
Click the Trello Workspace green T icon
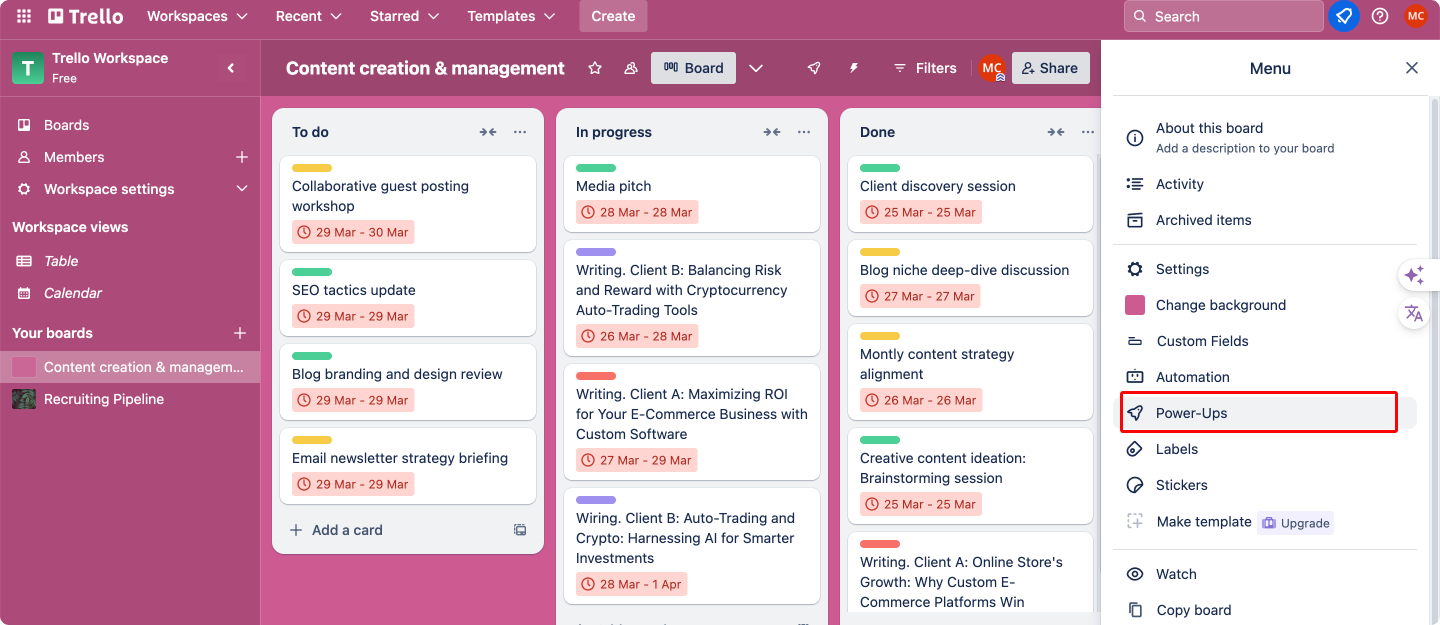tap(27, 68)
